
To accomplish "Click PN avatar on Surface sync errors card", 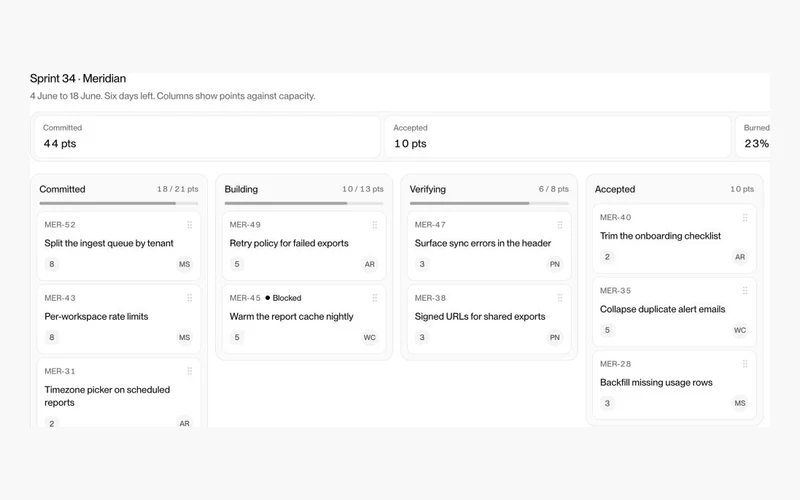I will point(555,264).
